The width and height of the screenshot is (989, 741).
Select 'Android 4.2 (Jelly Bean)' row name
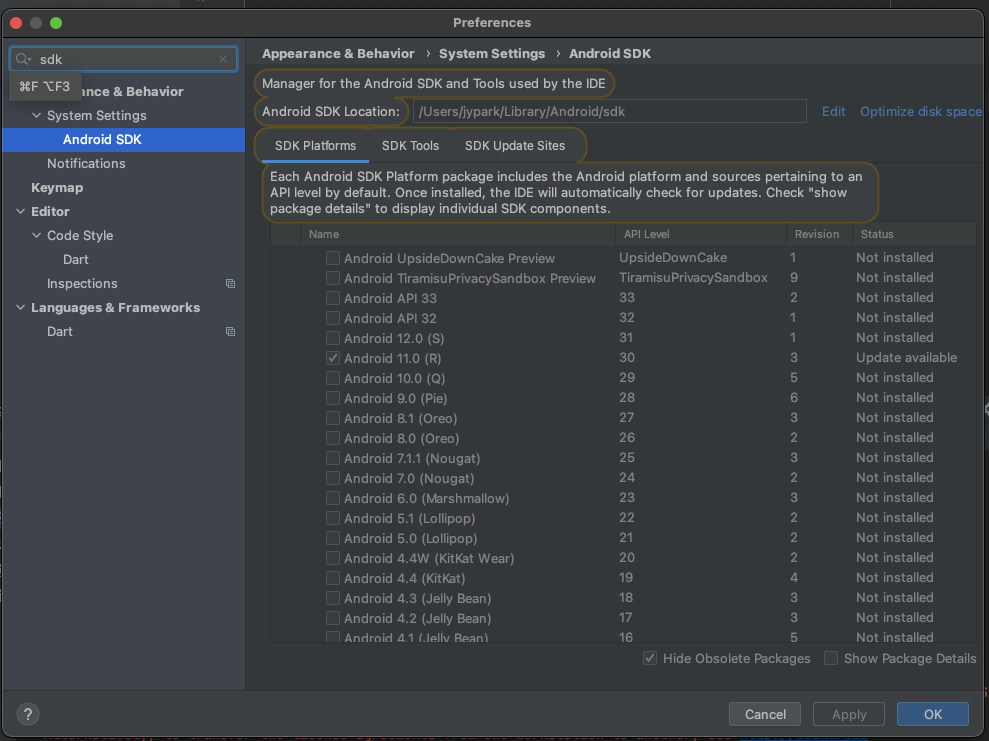[x=418, y=619]
